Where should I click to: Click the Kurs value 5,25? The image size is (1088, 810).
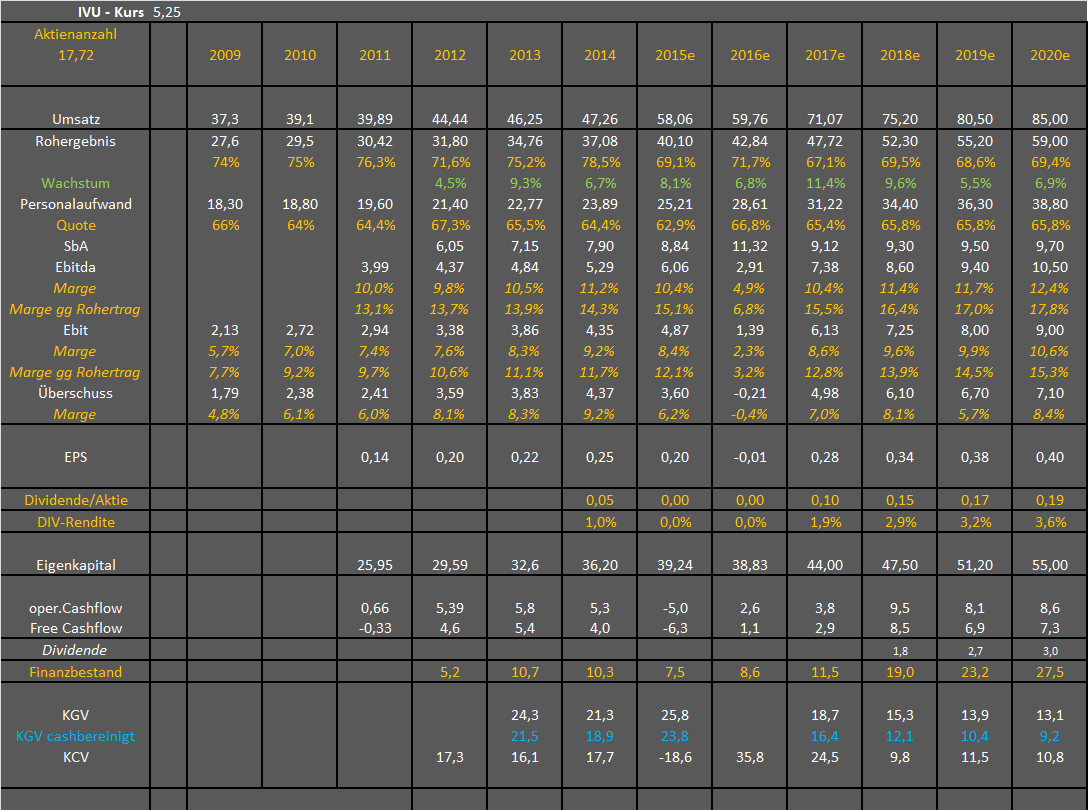[x=167, y=12]
